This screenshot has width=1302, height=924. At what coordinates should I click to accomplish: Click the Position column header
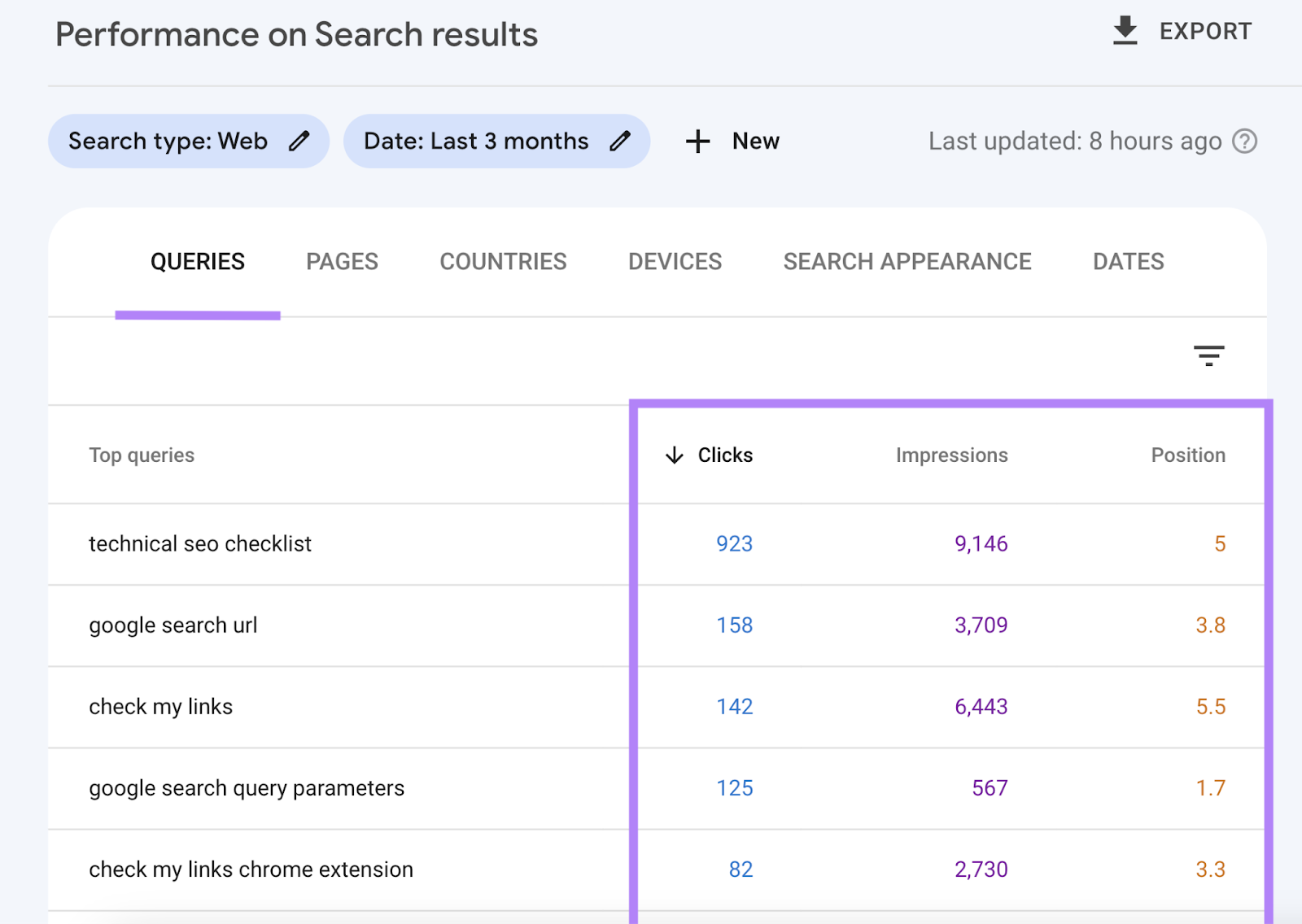[1187, 455]
